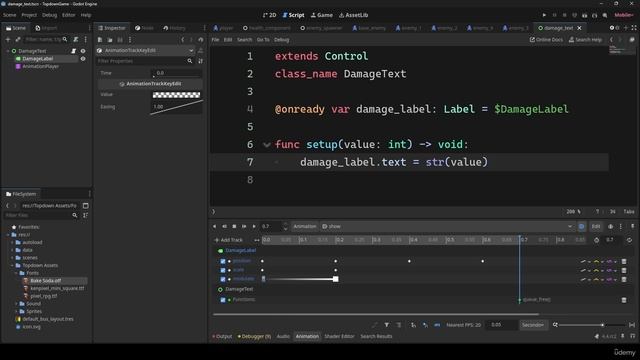Switch to the 2D workspace
Viewport: 640px width, 360px height.
269,15
